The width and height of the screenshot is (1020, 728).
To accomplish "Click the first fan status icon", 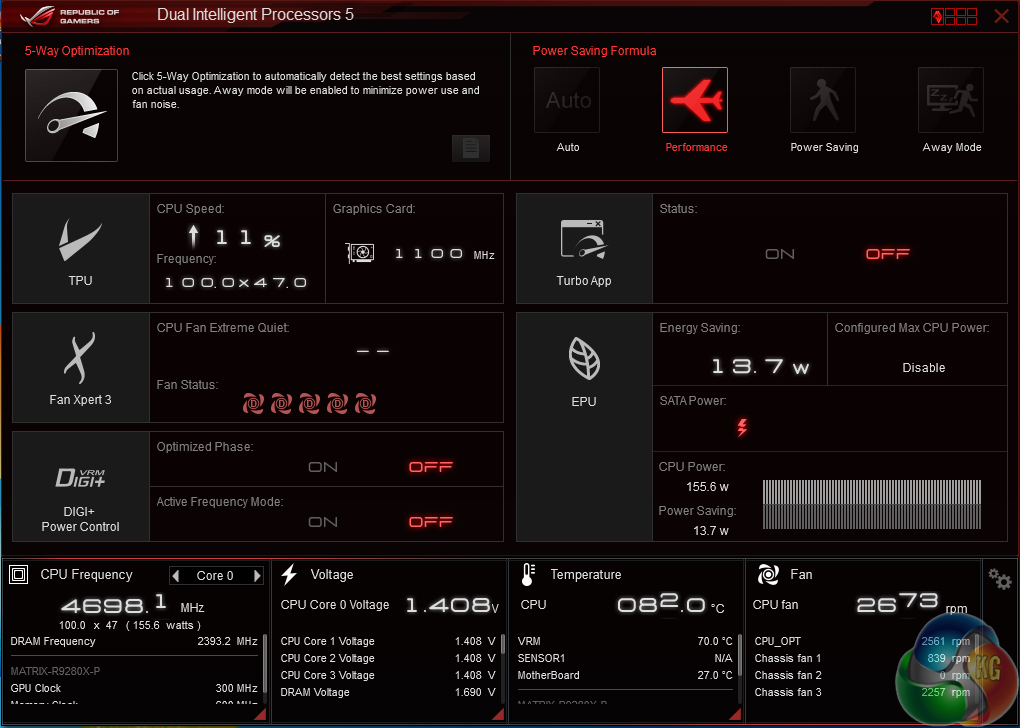I will point(253,403).
